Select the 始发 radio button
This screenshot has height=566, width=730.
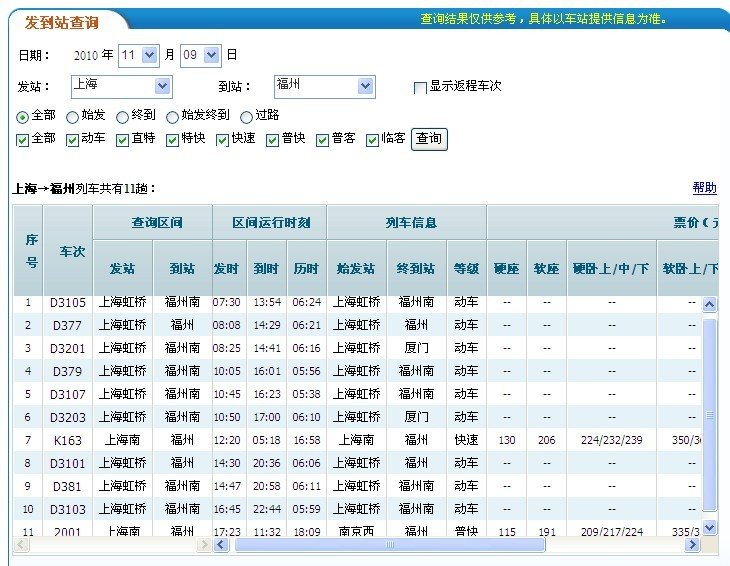[x=72, y=117]
